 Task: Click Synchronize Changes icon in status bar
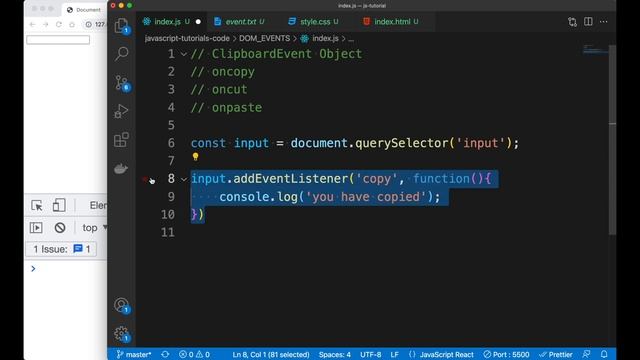165,354
